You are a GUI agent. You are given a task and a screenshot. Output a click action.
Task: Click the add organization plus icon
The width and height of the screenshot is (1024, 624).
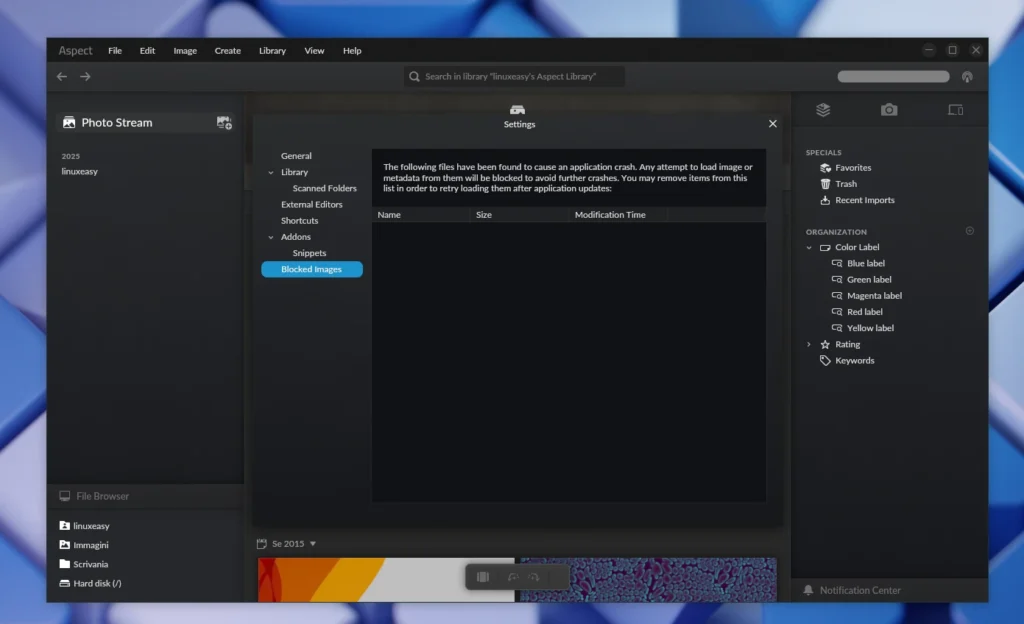969,231
